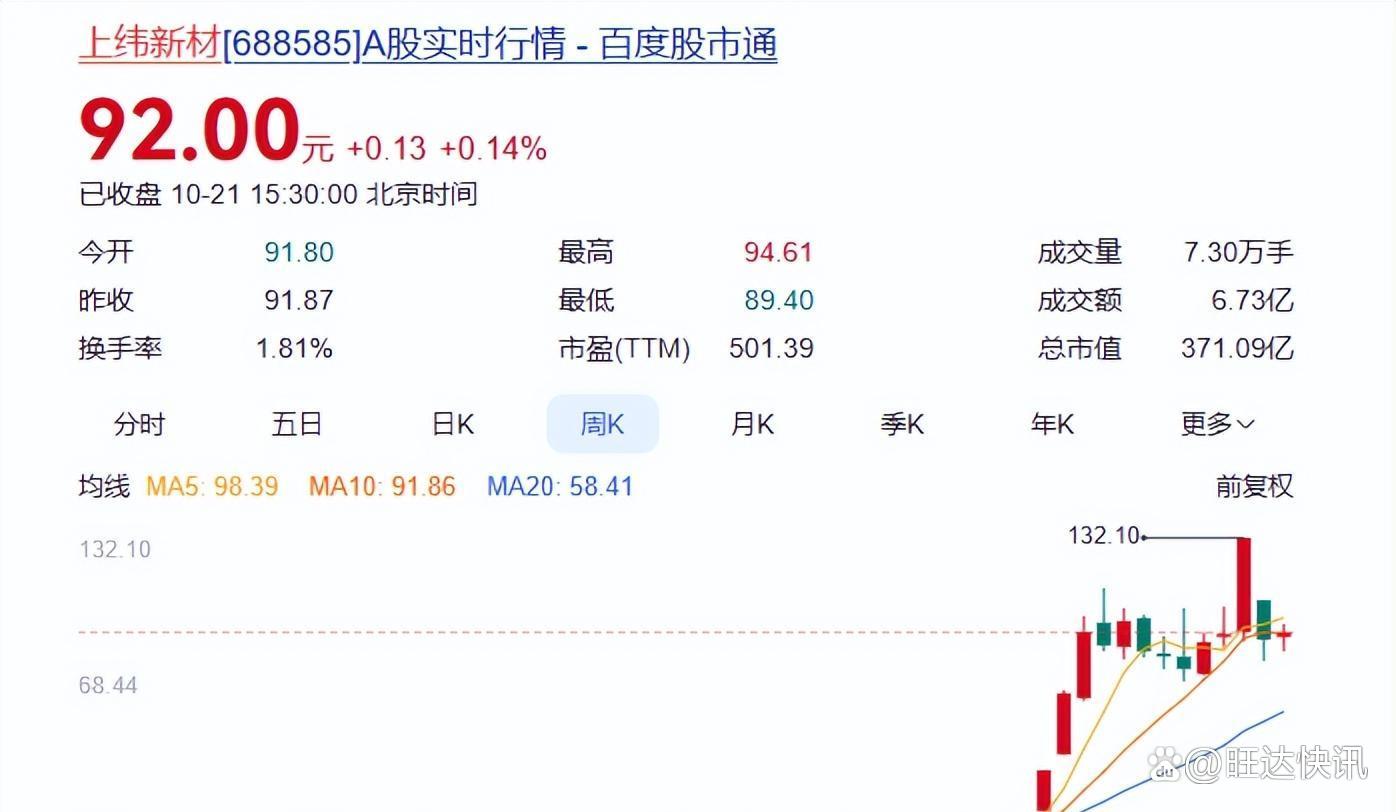Toggle the MA20 moving average line
This screenshot has width=1396, height=812.
(559, 486)
